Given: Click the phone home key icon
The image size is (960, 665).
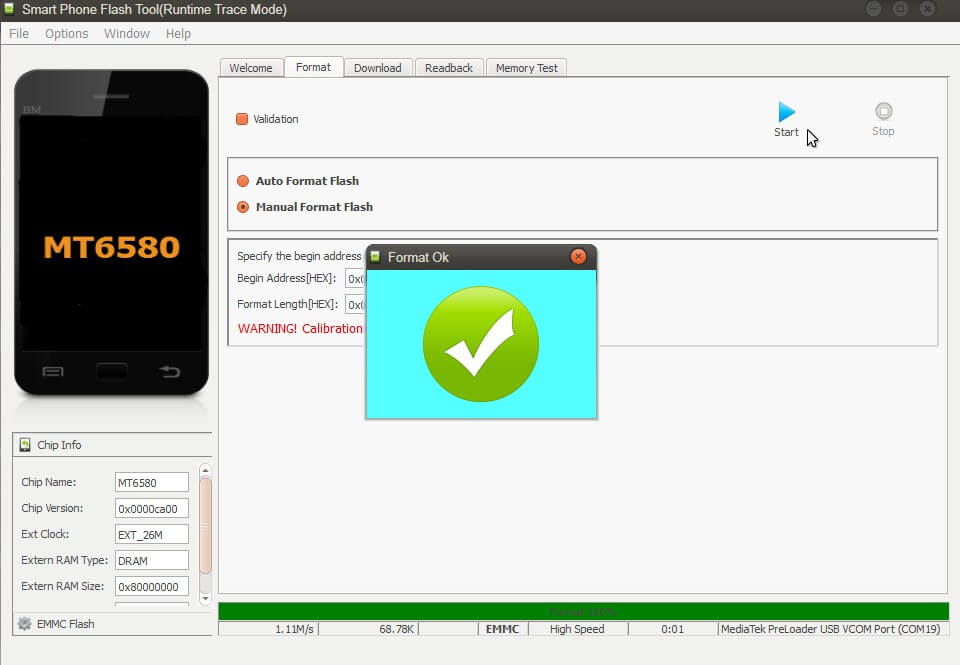Looking at the screenshot, I should (x=111, y=371).
